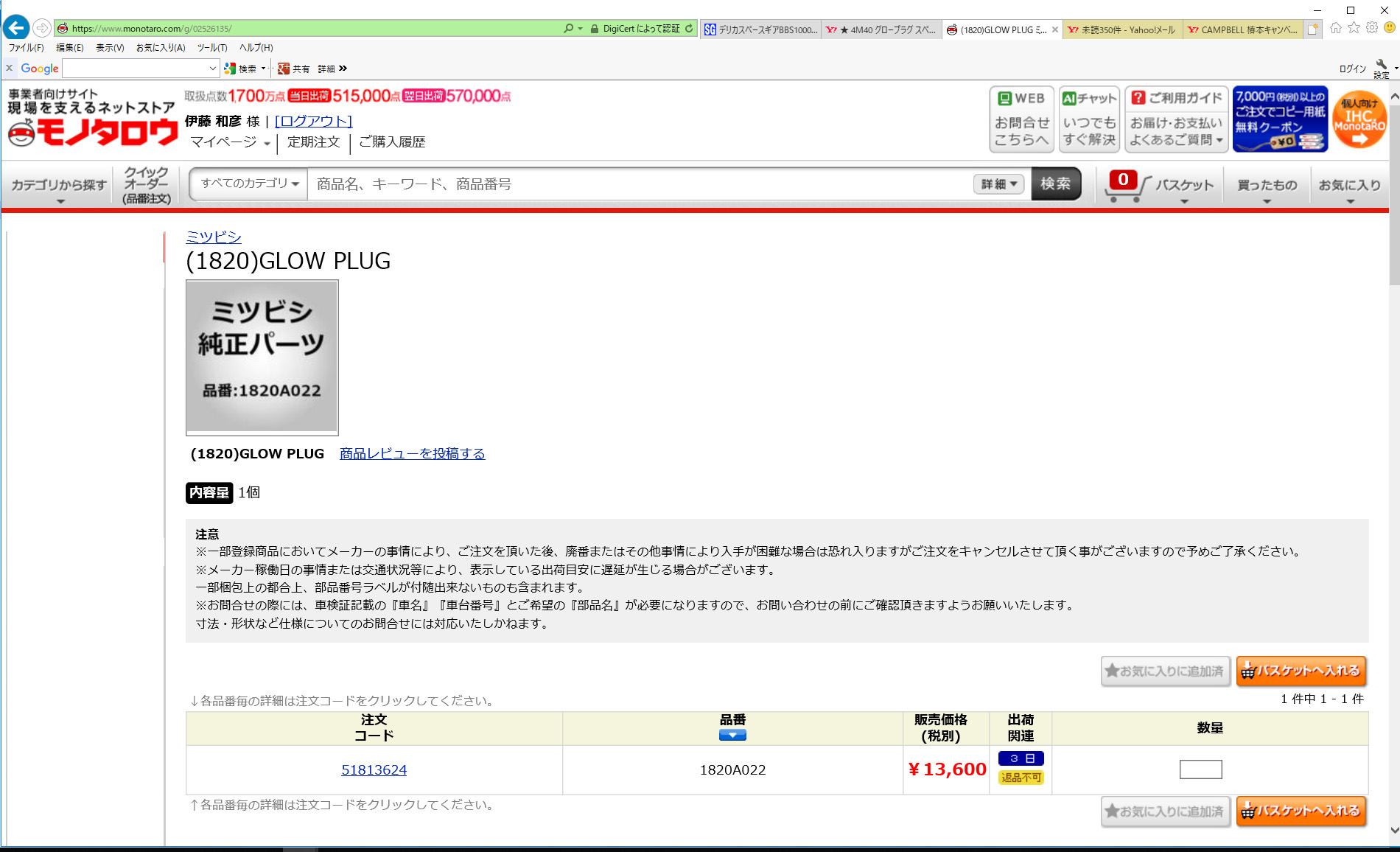Open ご購入履歴 purchase history
1400x852 pixels.
tap(392, 142)
